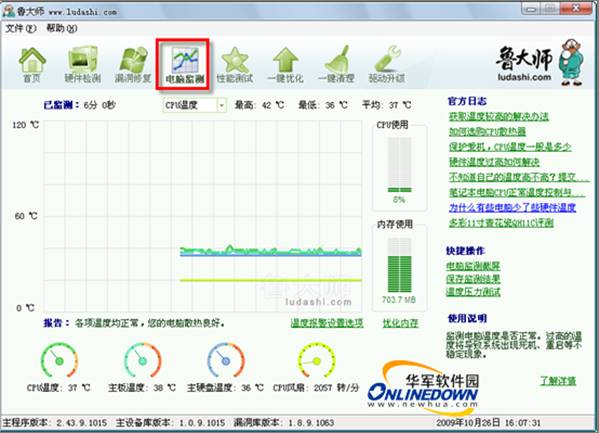Click the 最高: 42 ℃ reading

259,105
